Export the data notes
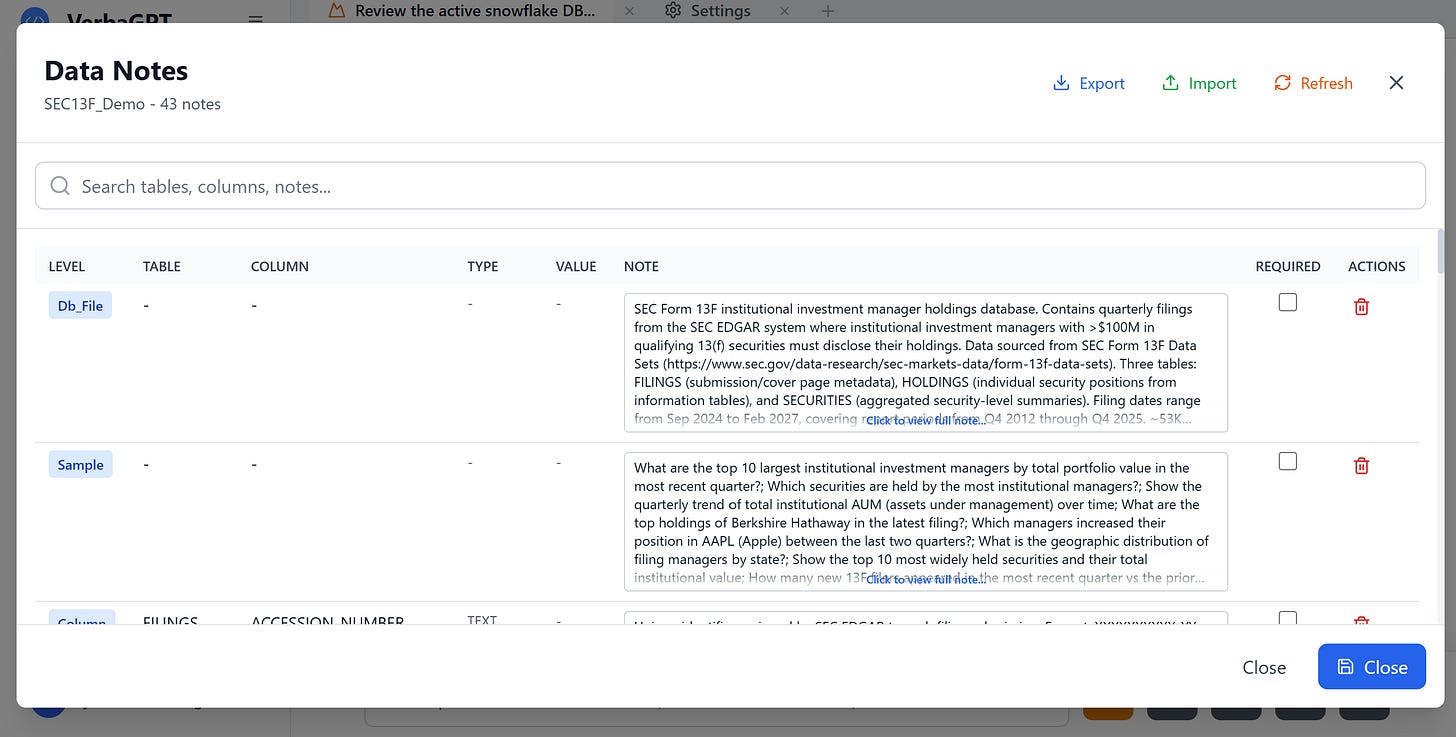1456x737 pixels. pyautogui.click(x=1089, y=83)
